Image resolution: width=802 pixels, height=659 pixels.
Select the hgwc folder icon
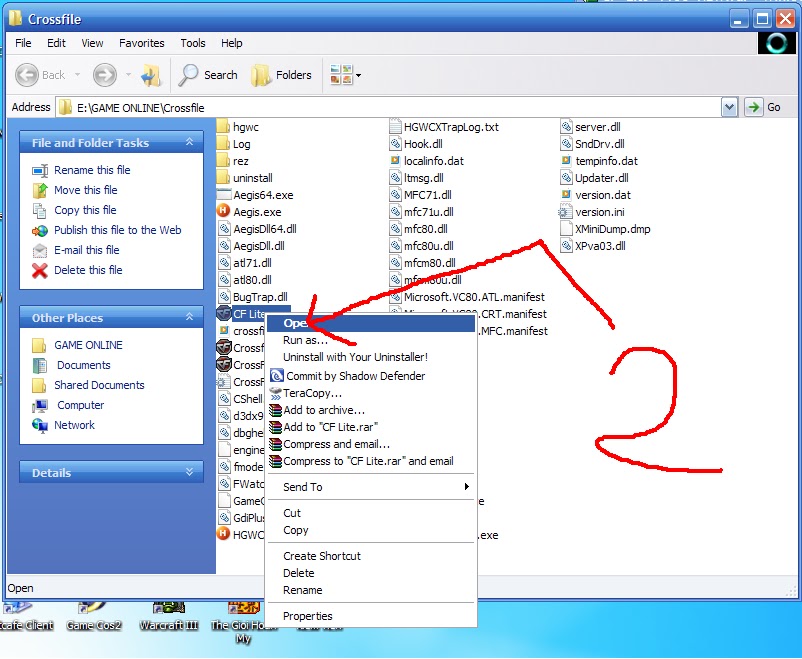coord(223,126)
